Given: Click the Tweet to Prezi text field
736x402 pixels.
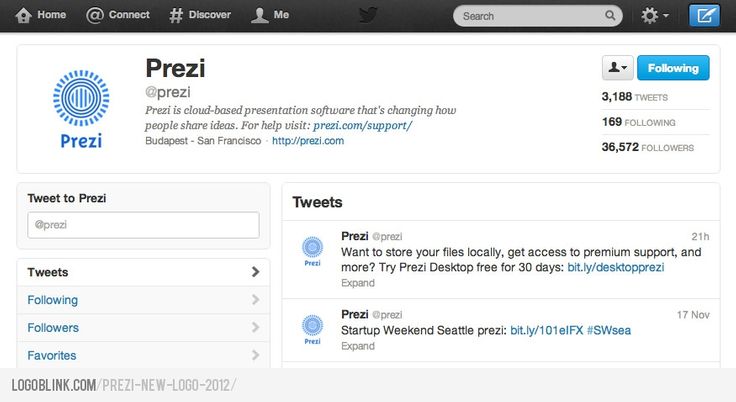Looking at the screenshot, I should (x=143, y=225).
